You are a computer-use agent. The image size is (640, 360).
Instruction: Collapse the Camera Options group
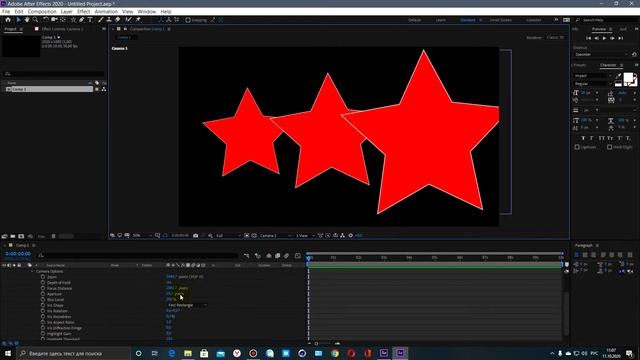tap(32, 271)
